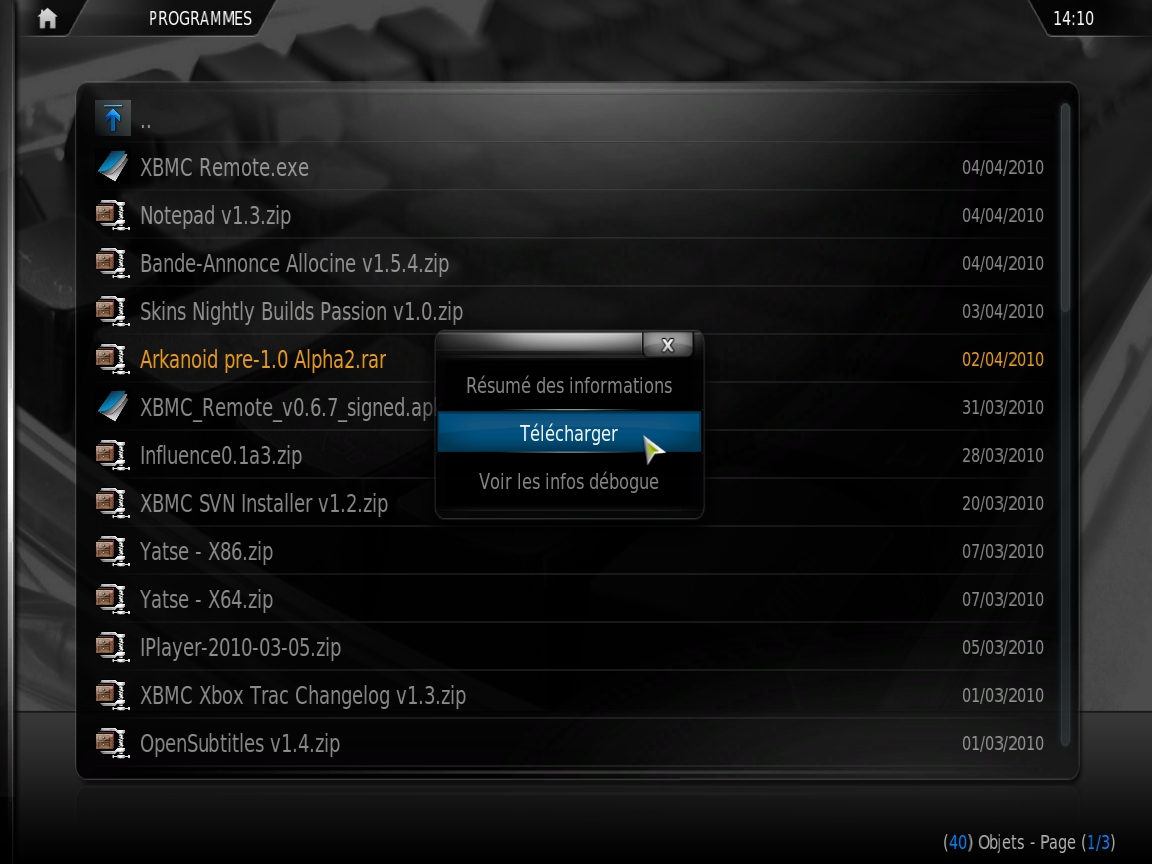Click the date of Notepad v1.3.zip
The width and height of the screenshot is (1152, 864).
click(1002, 215)
